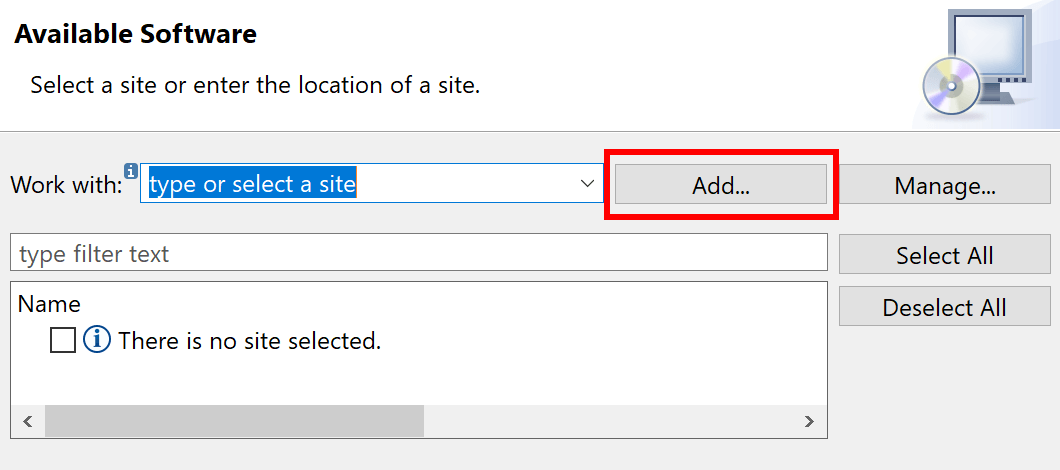This screenshot has height=470, width=1060.
Task: Choose Select All
Action: click(944, 254)
